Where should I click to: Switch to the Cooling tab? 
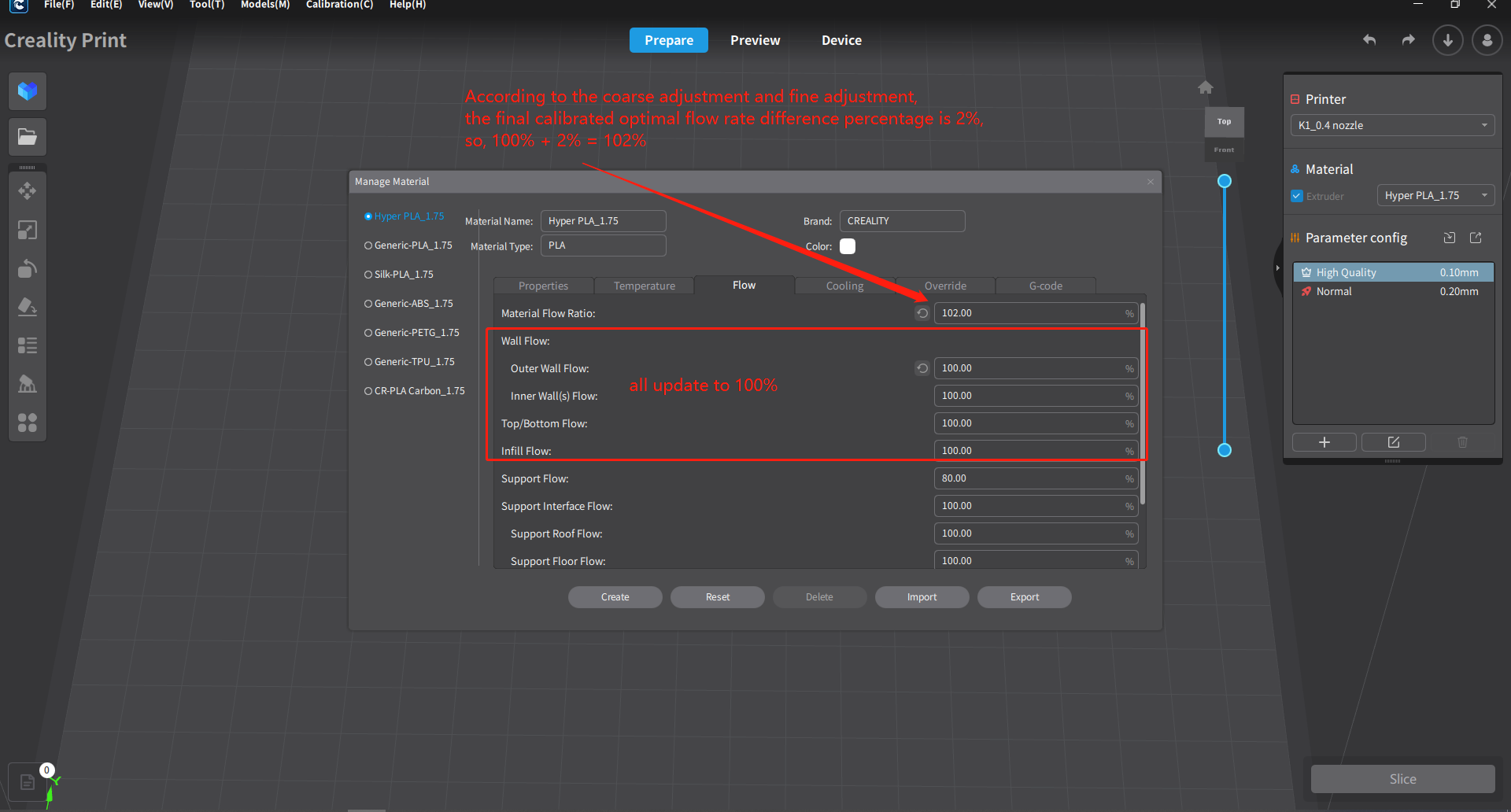[844, 286]
